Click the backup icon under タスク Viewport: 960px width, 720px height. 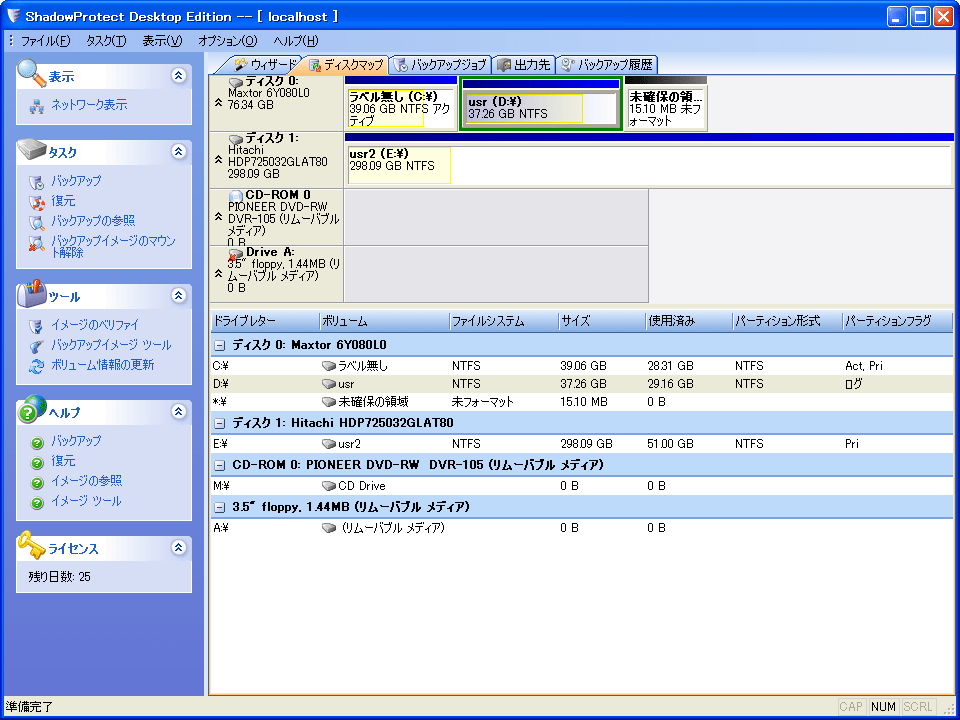coord(37,182)
